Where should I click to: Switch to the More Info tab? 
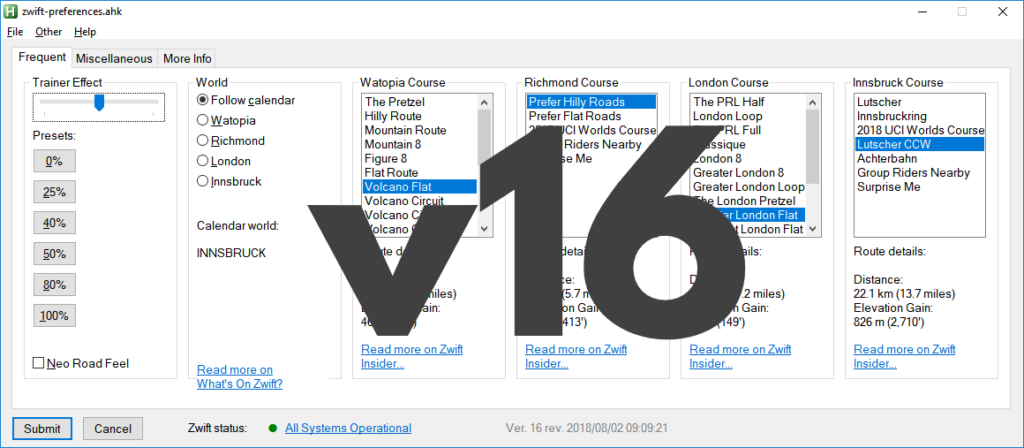[187, 58]
